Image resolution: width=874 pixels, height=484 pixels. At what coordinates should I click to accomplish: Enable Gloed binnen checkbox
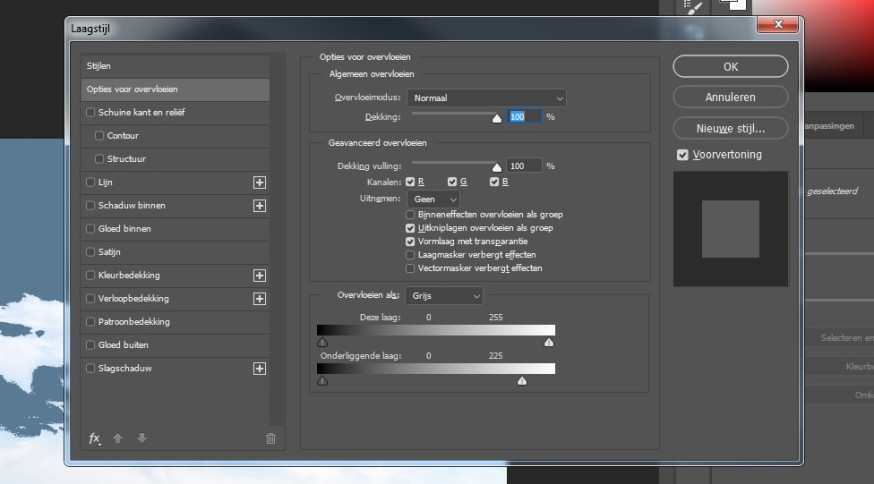(x=90, y=229)
